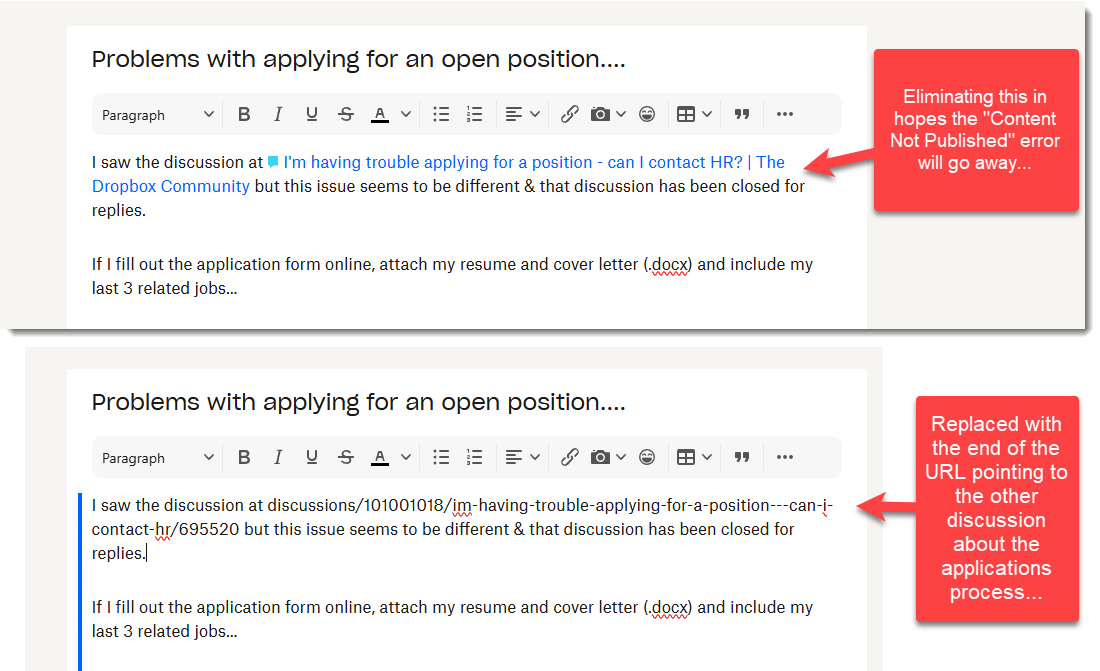This screenshot has width=1100, height=671.
Task: Apply underline using the top editor toolbar
Action: (x=312, y=115)
